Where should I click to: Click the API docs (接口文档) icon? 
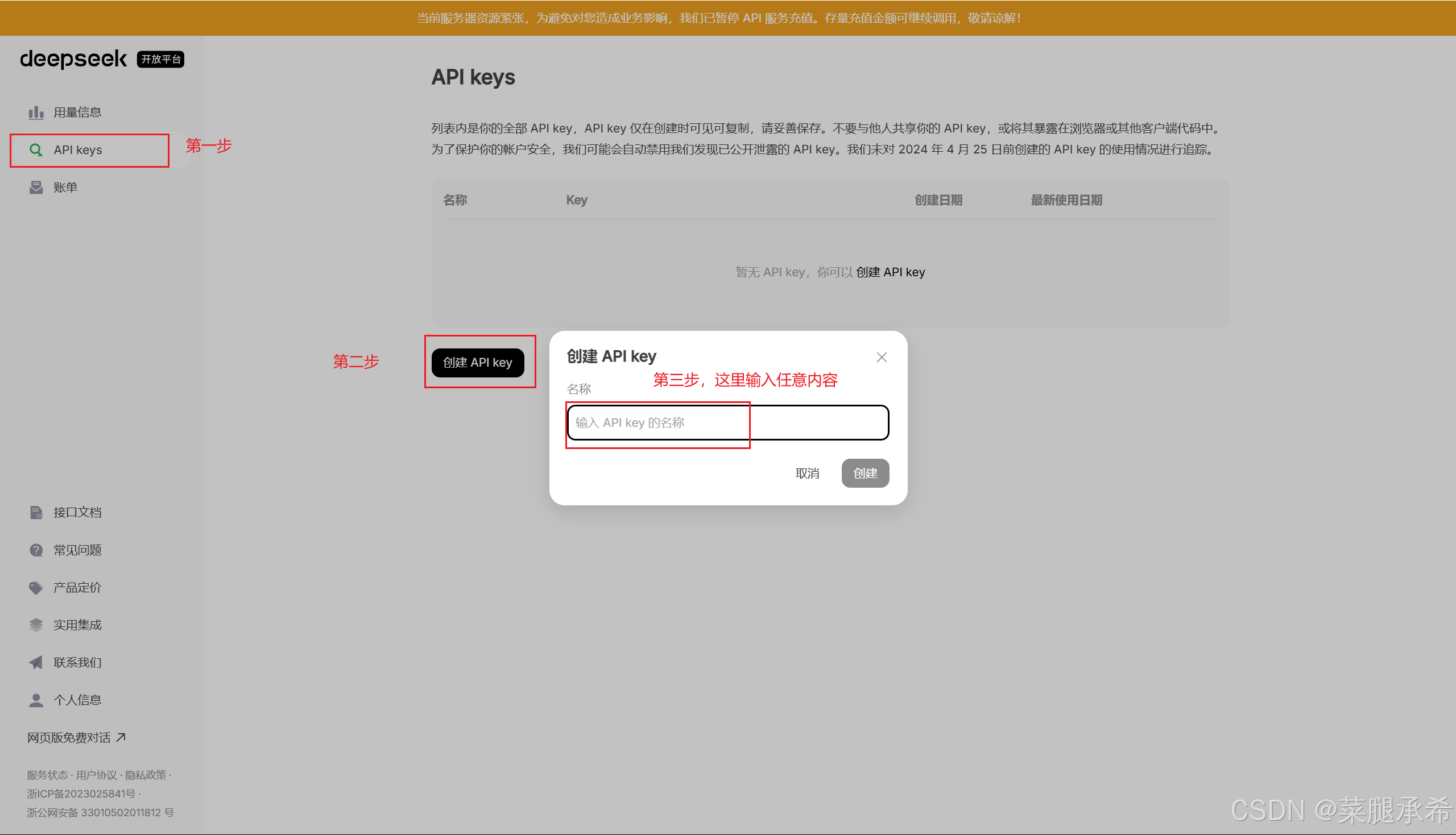pos(36,513)
